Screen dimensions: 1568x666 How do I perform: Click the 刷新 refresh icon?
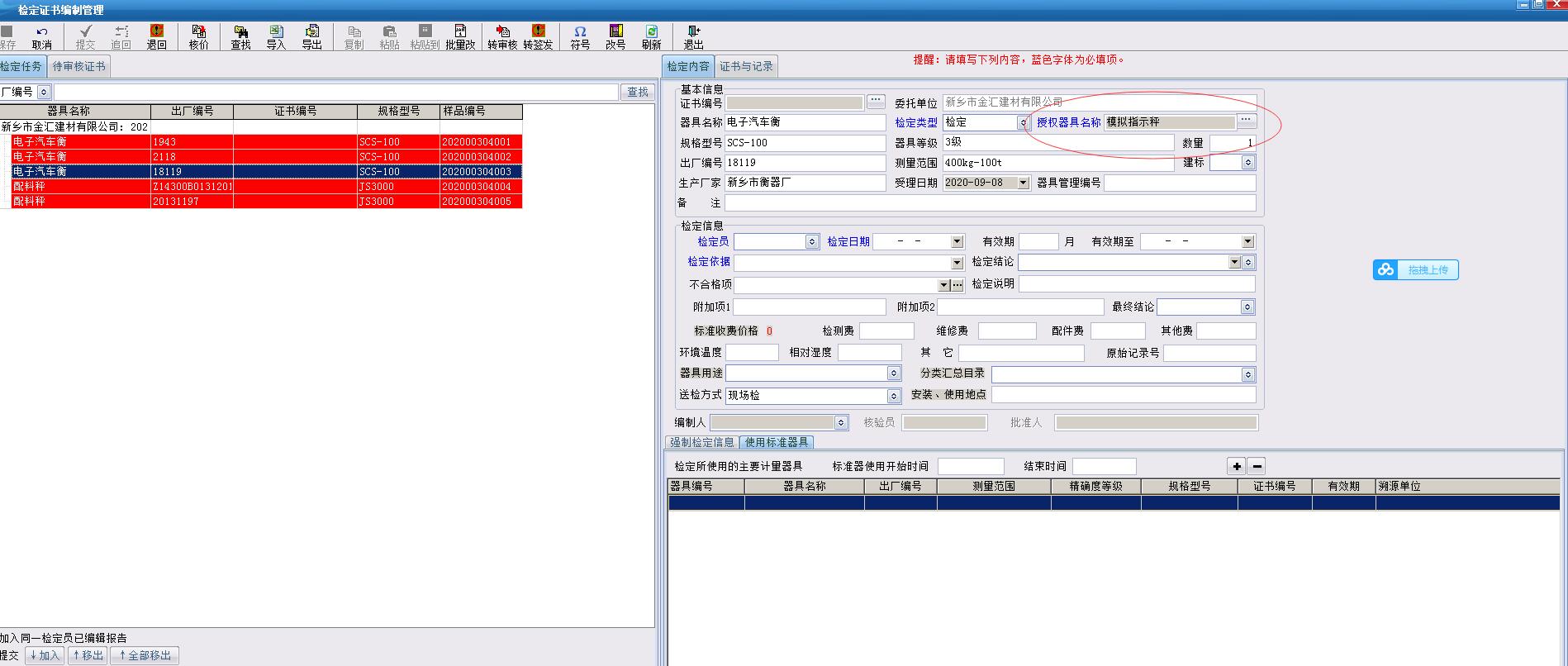click(651, 37)
